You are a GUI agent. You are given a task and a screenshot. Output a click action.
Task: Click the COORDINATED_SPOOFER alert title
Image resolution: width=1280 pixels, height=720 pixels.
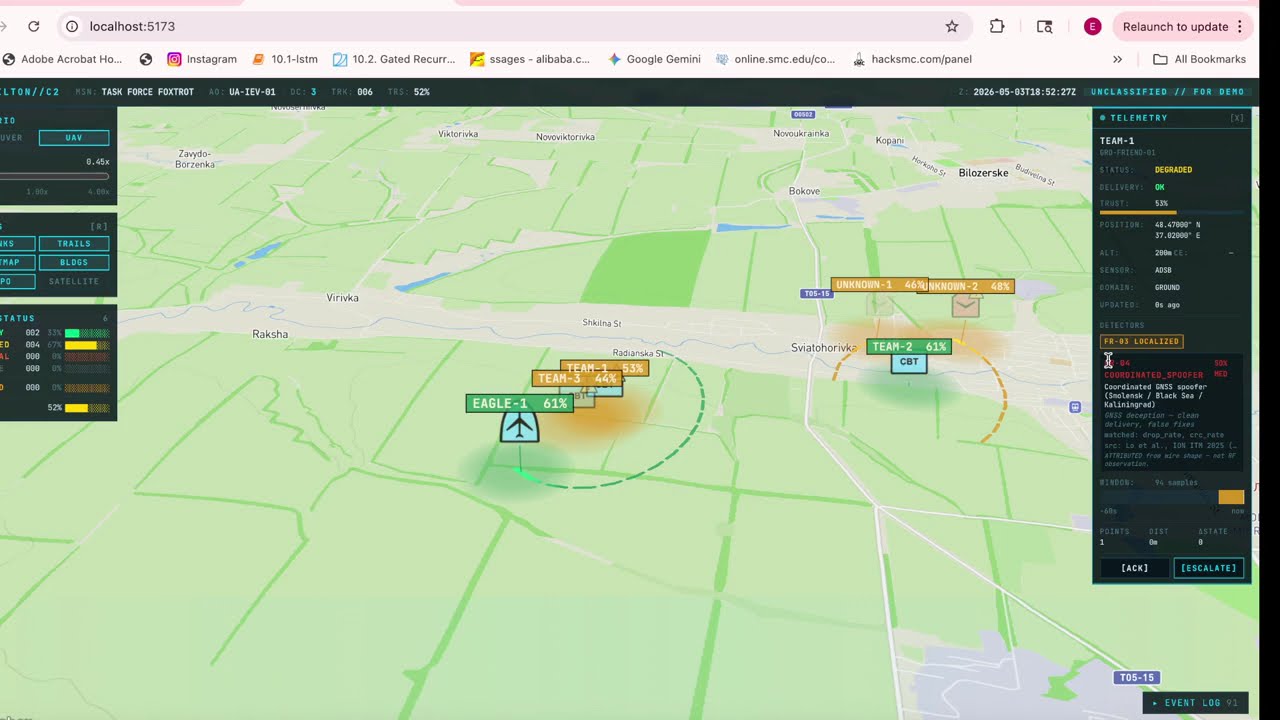click(x=1153, y=375)
